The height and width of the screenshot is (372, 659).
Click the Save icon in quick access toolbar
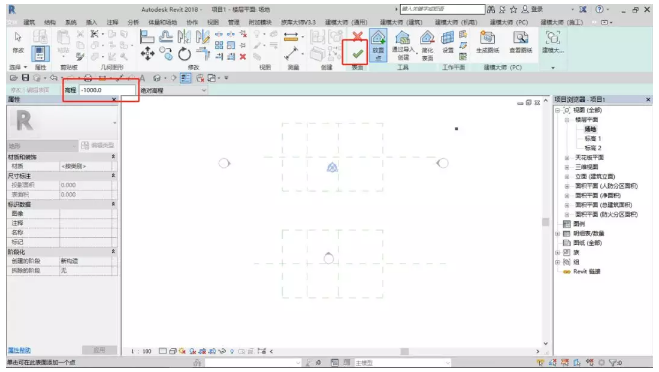pyautogui.click(x=25, y=78)
